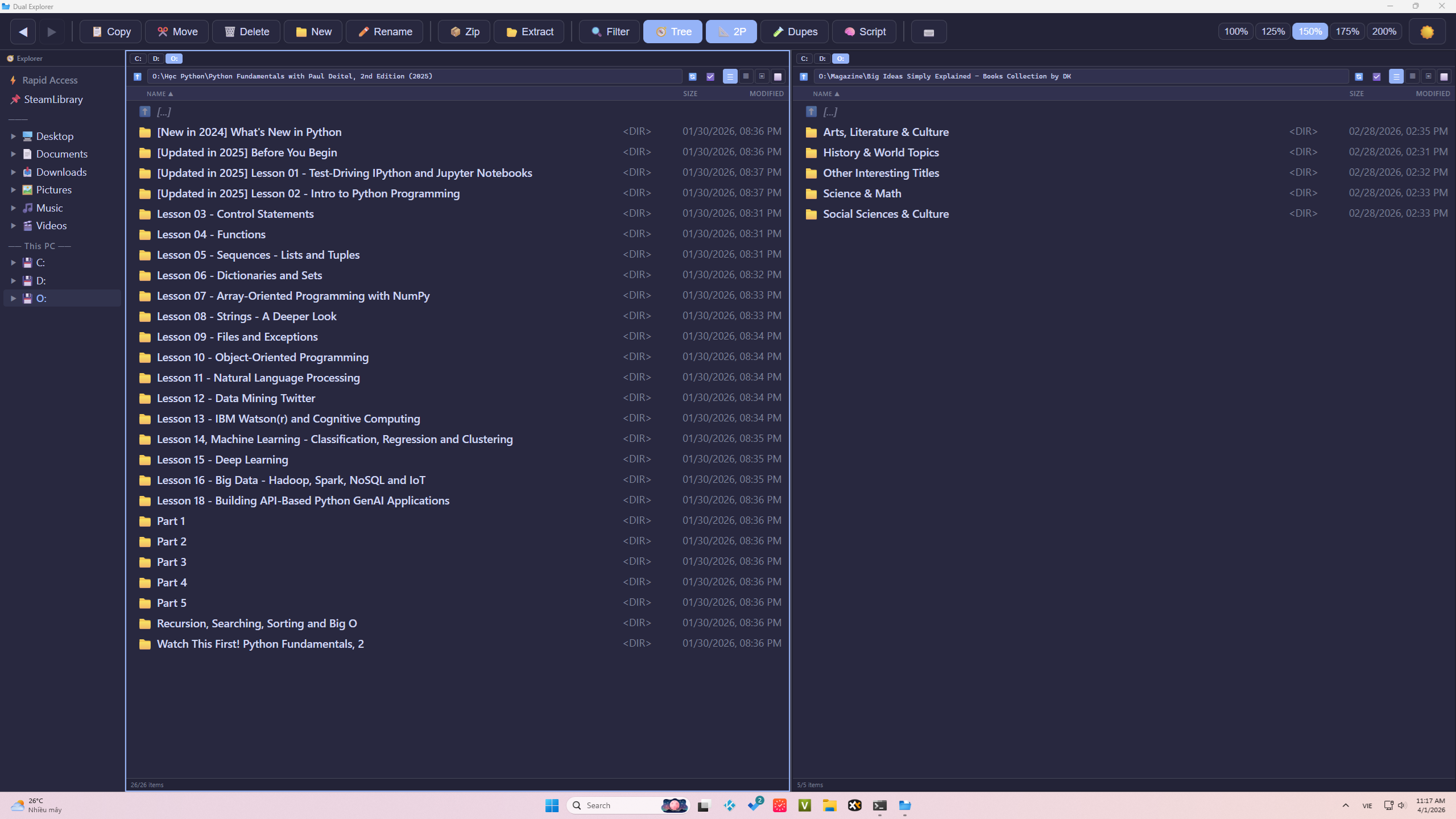Image resolution: width=1456 pixels, height=819 pixels.
Task: Sort left pane by MODIFIED column
Action: [x=766, y=94]
